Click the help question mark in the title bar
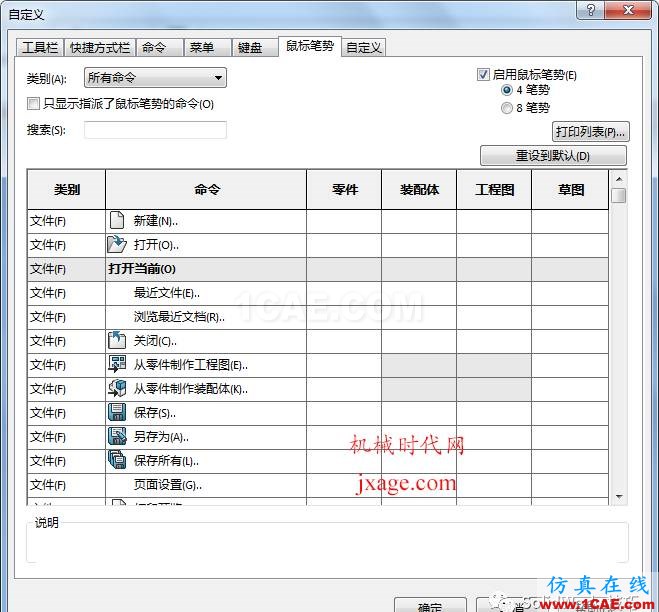Viewport: 659px width, 612px height. coord(591,10)
